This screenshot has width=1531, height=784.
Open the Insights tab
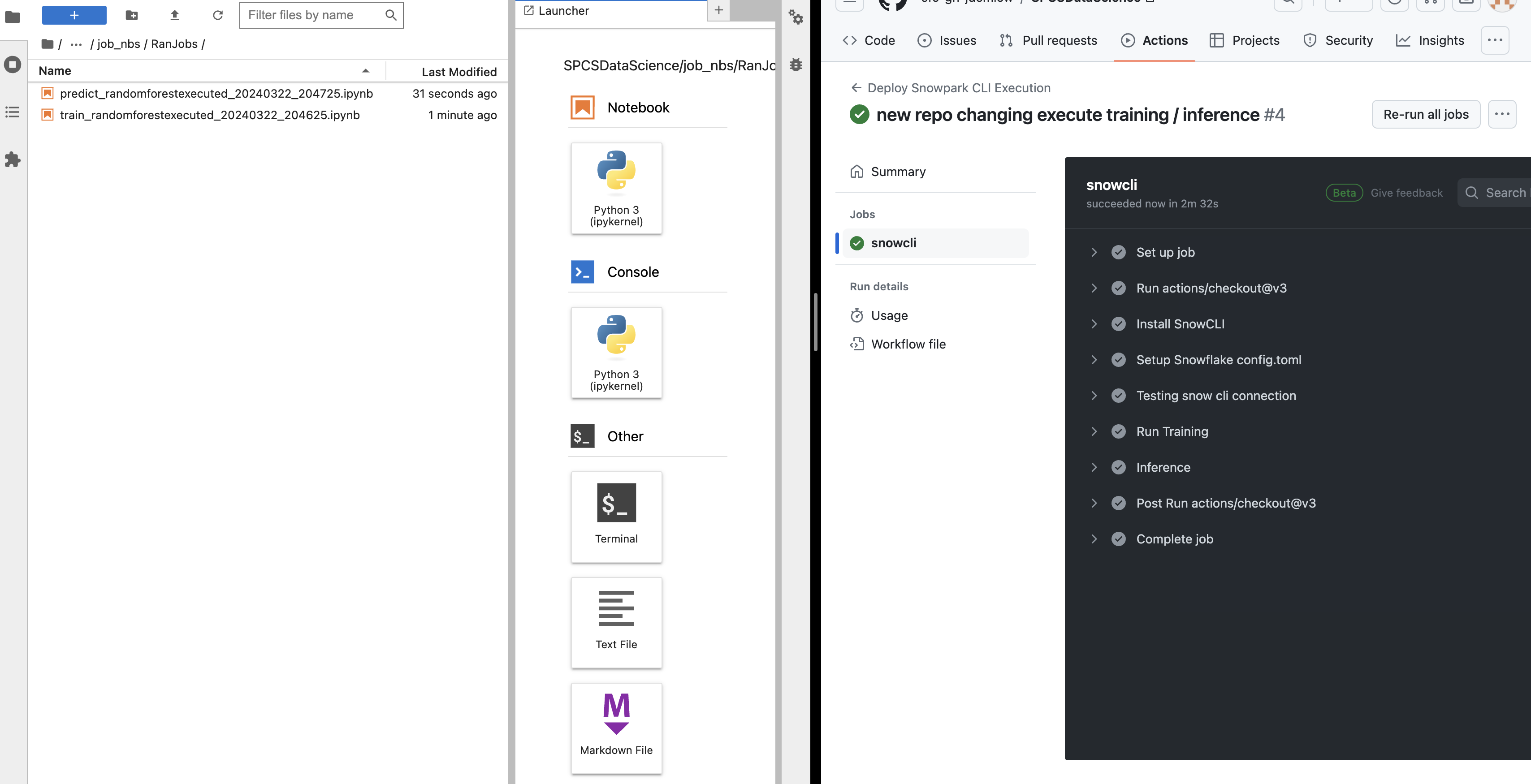point(1429,40)
